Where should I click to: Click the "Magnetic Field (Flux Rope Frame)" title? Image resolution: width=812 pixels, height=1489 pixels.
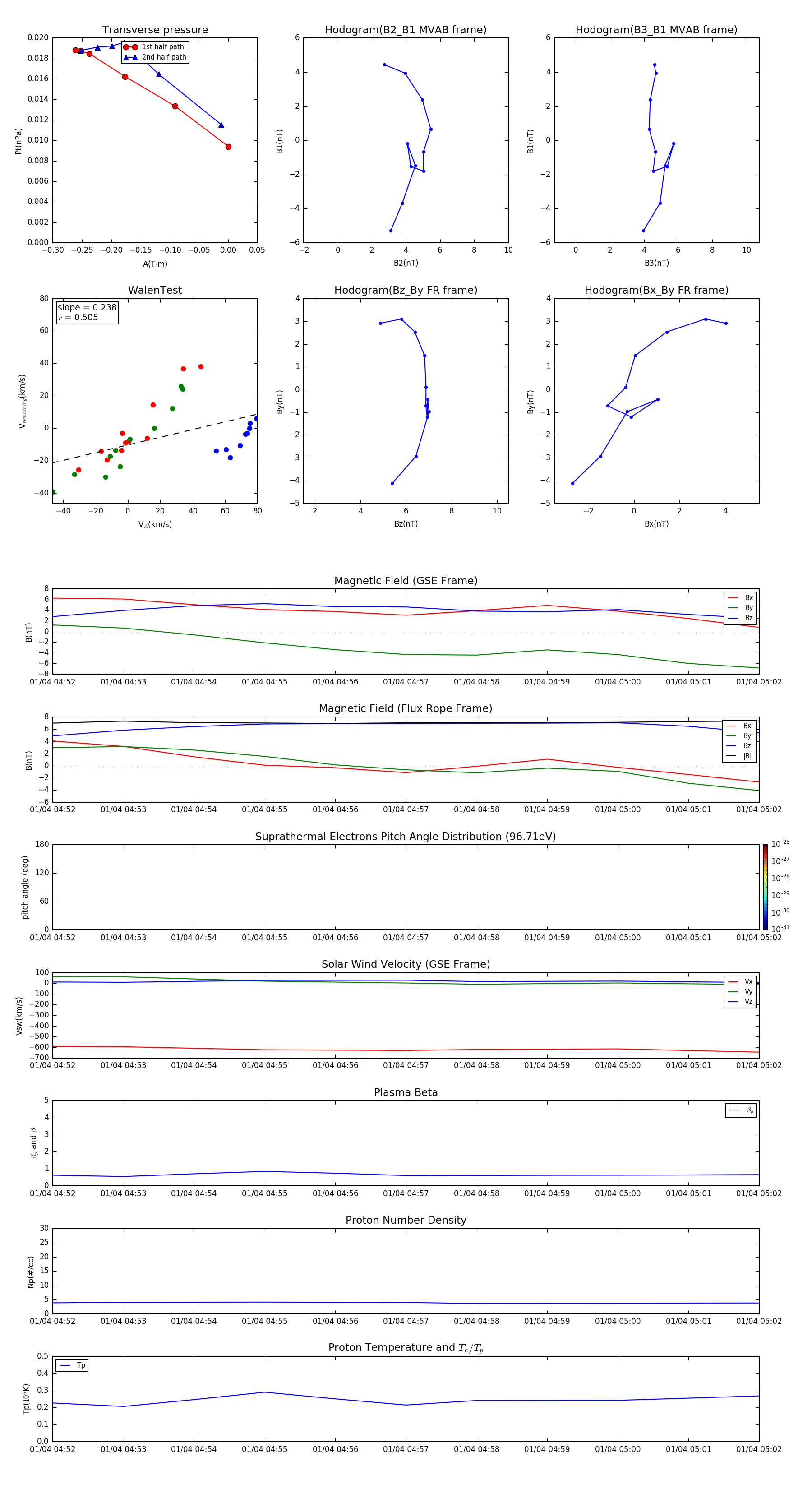point(406,709)
